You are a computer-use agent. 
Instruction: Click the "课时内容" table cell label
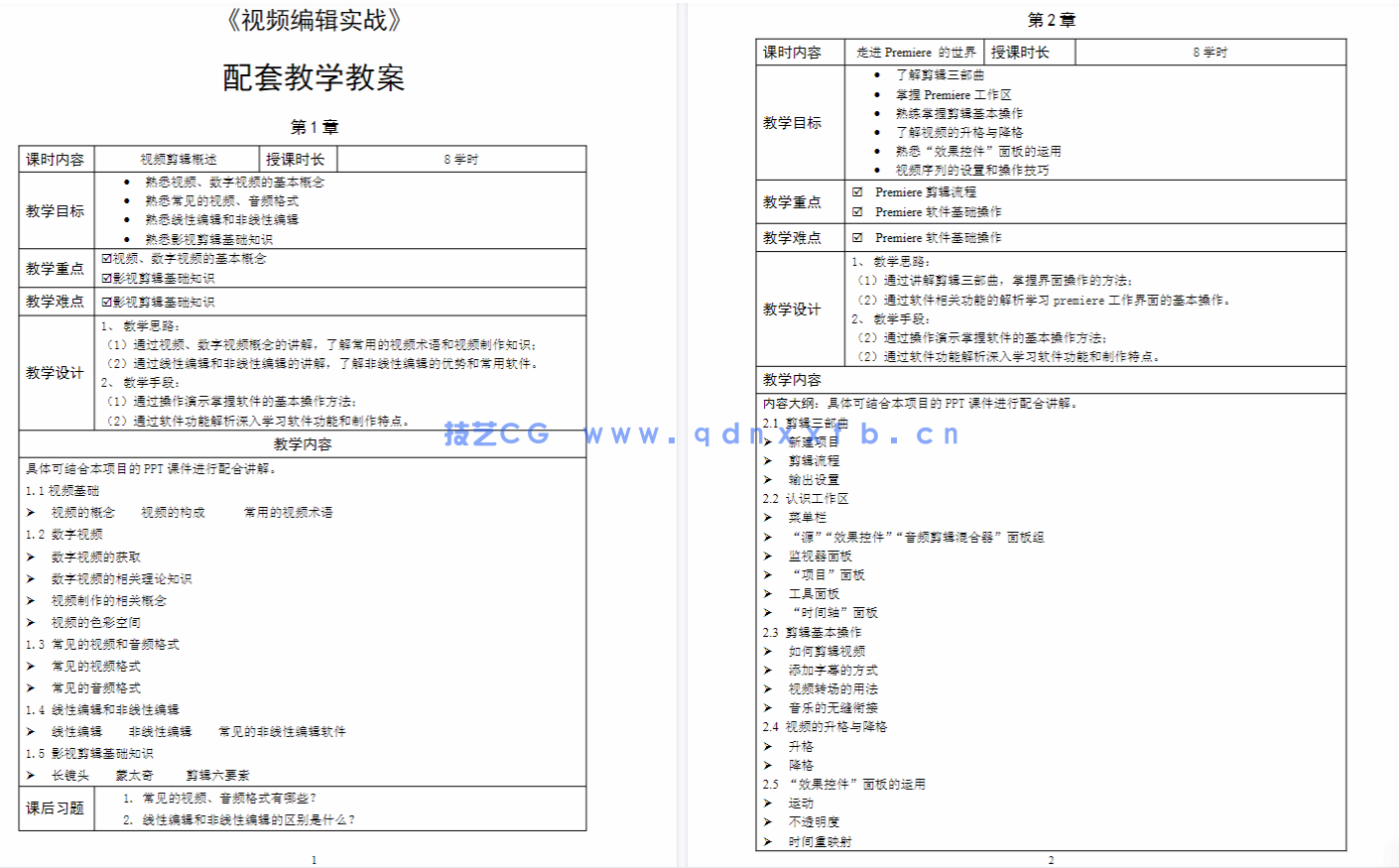coord(57,159)
